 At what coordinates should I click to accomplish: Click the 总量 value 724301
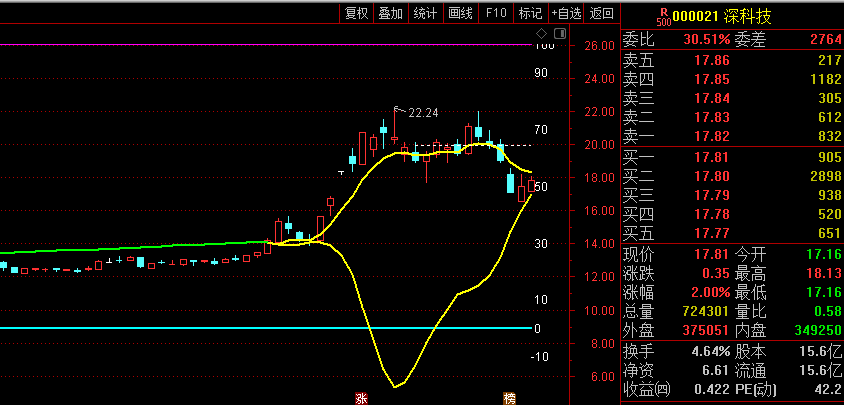pos(705,311)
